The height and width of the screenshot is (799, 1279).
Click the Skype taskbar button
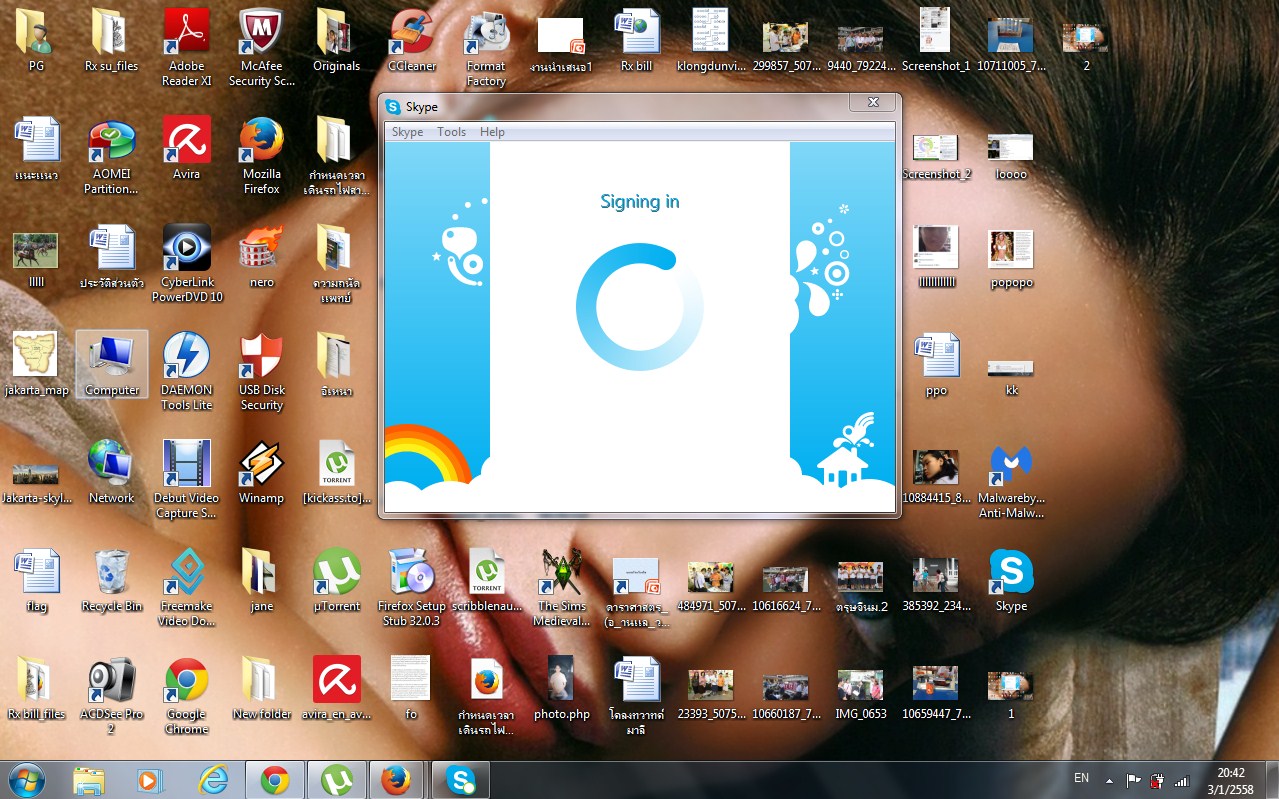click(461, 780)
